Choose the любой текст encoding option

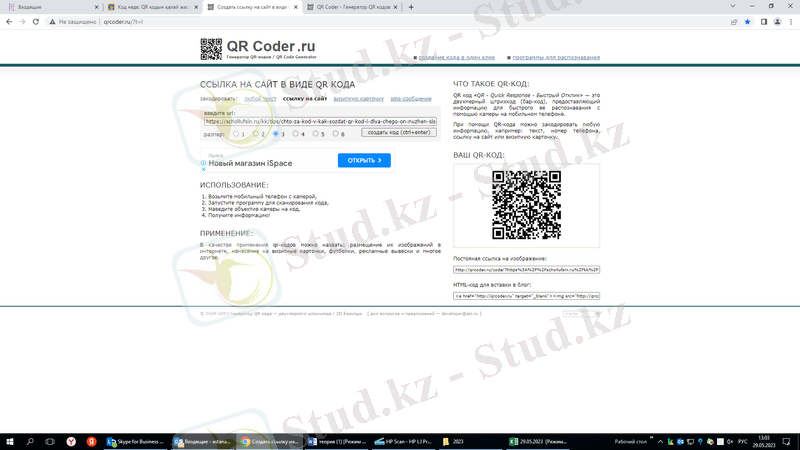point(260,98)
